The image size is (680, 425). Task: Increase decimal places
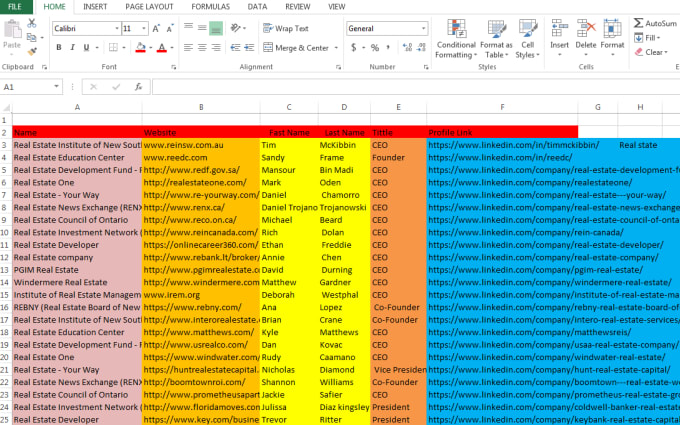click(407, 48)
